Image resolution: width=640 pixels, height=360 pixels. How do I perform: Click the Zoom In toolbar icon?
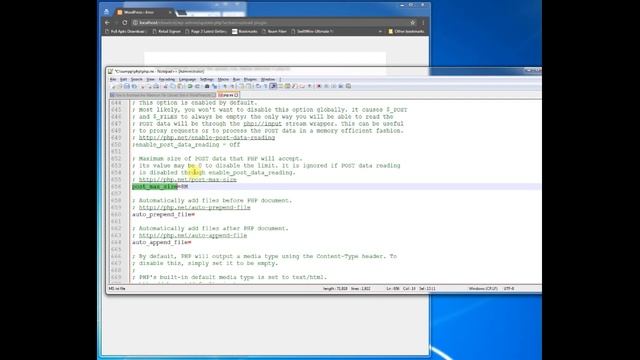pos(225,86)
